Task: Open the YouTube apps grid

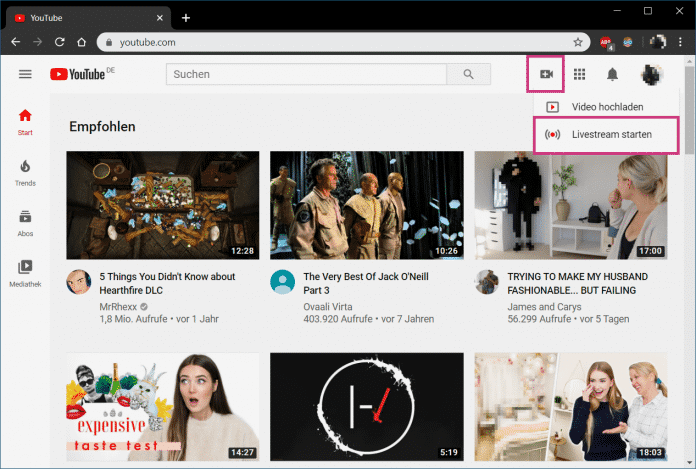Action: pos(579,75)
